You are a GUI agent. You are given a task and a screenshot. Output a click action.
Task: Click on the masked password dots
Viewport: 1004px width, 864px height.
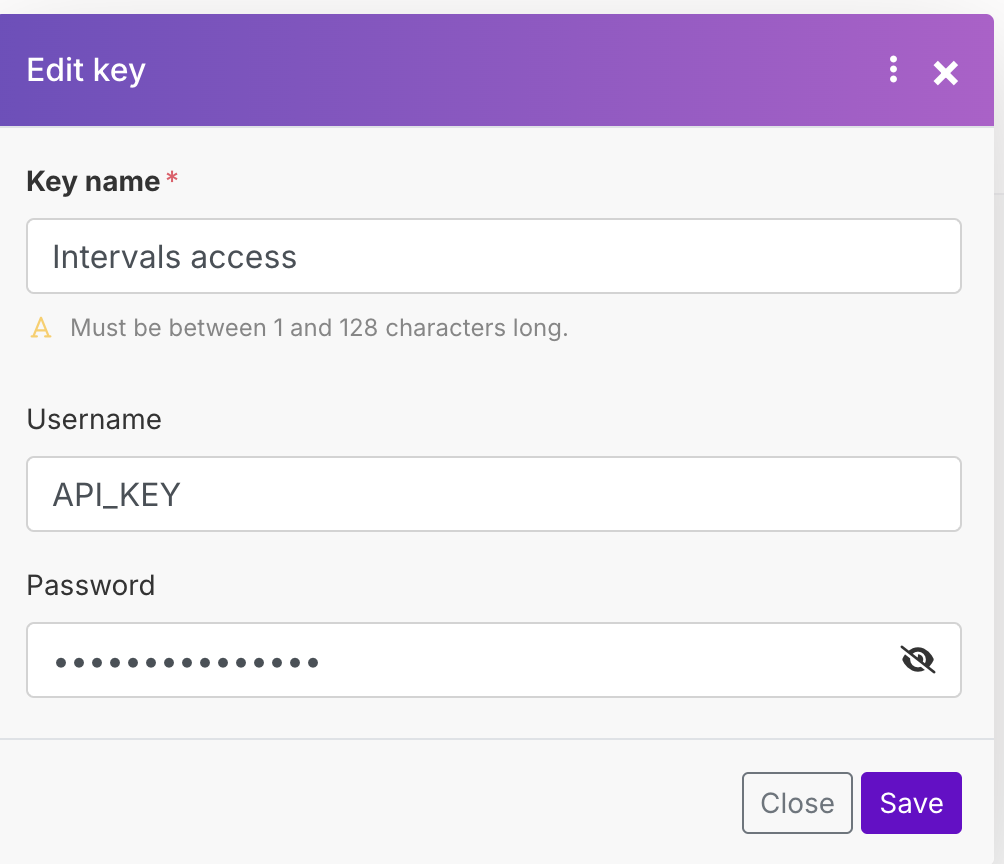[x=187, y=662]
